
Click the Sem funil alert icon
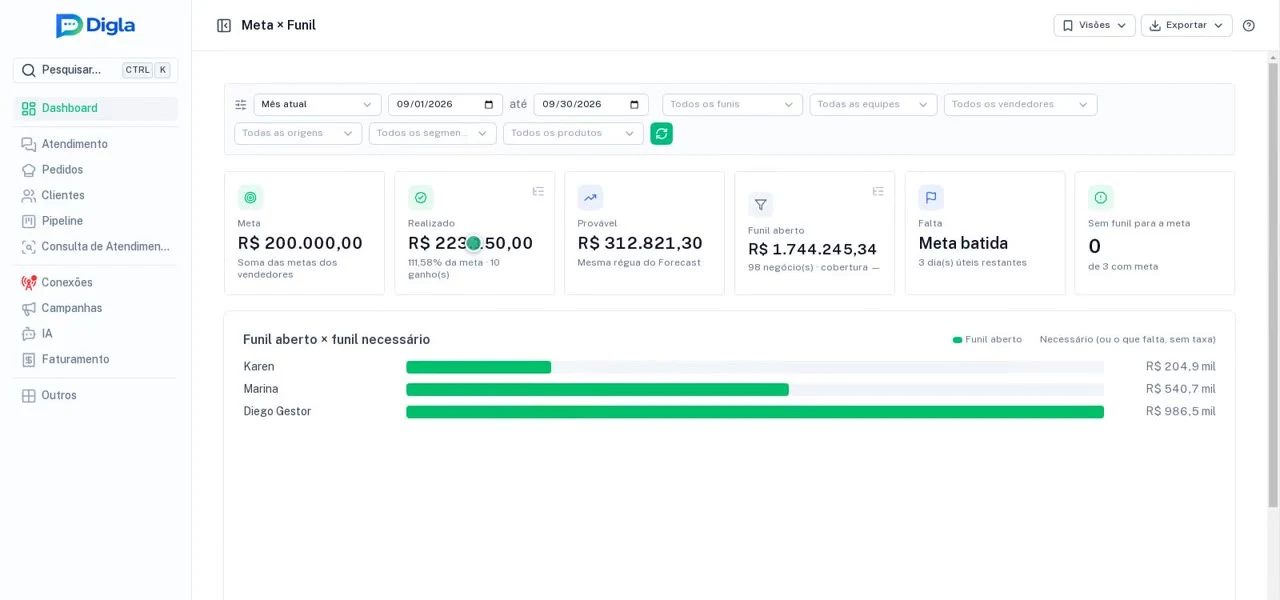point(1101,198)
